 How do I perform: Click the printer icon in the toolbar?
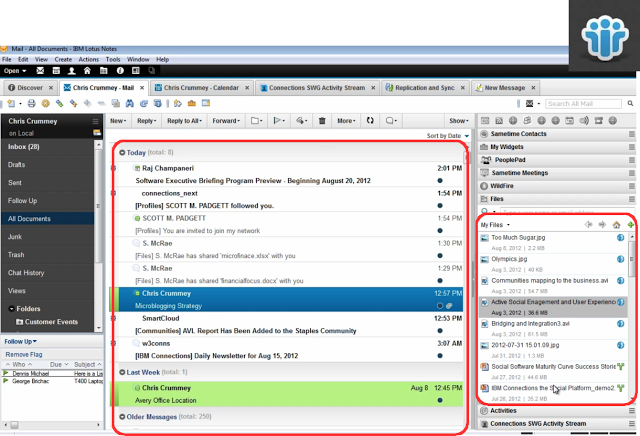pos(31,104)
